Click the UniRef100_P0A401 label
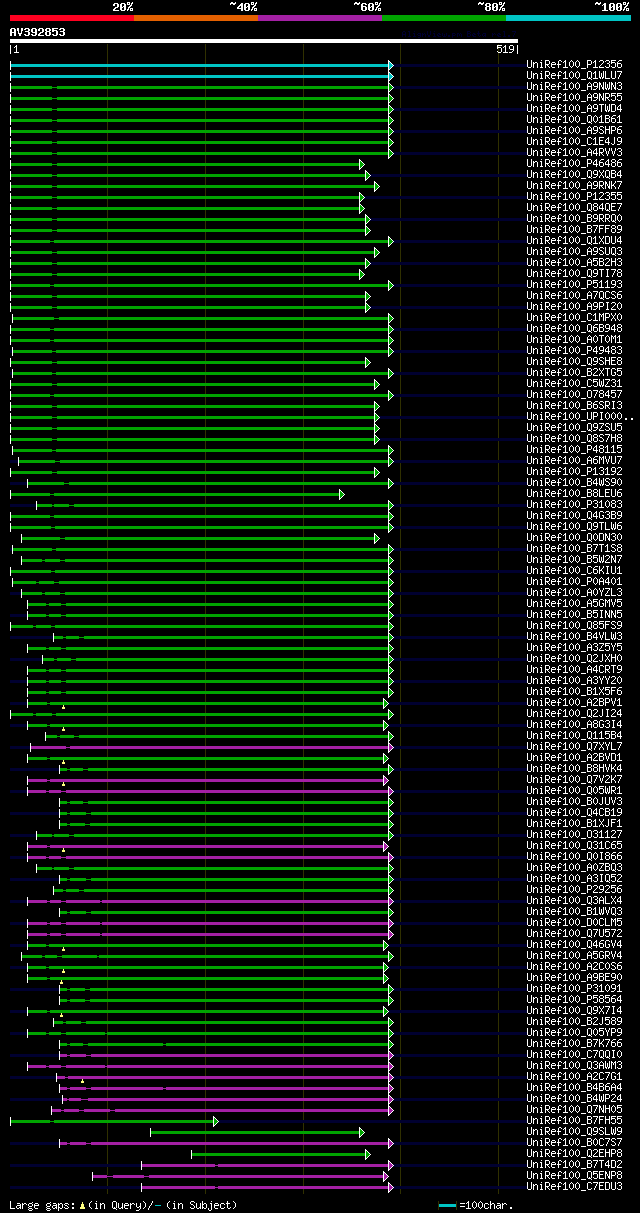Screen dimensions: 640x1213 pyautogui.click(x=574, y=581)
